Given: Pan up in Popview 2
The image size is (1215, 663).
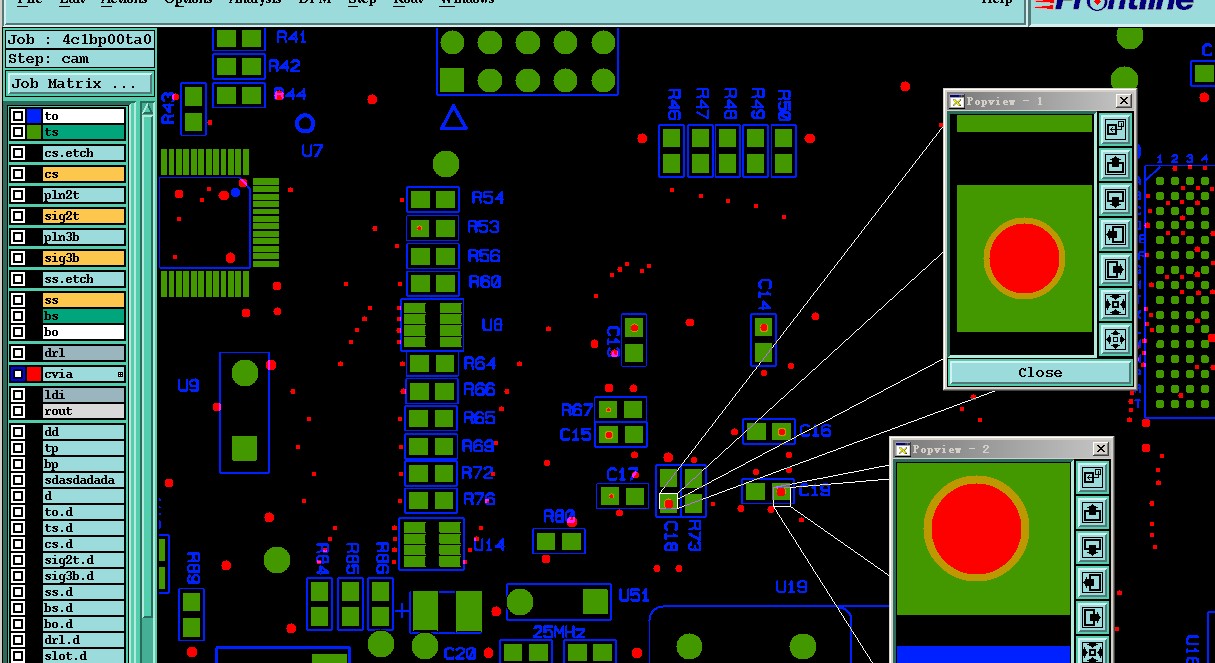Looking at the screenshot, I should click(x=1092, y=513).
